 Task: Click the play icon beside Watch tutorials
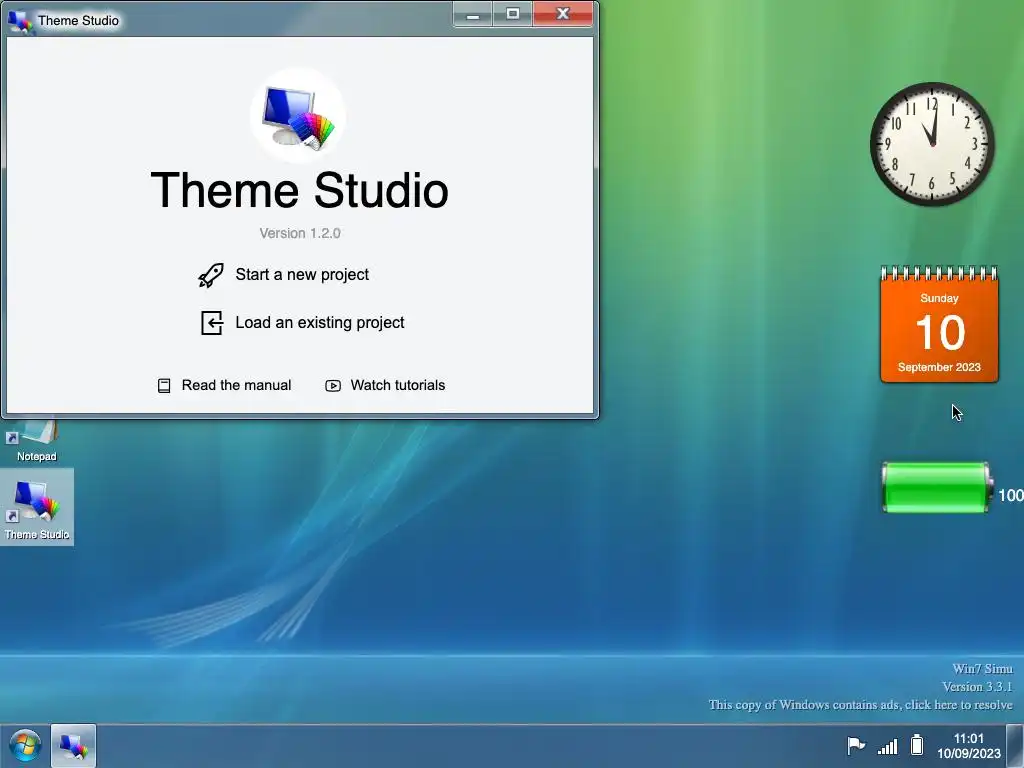coord(333,385)
